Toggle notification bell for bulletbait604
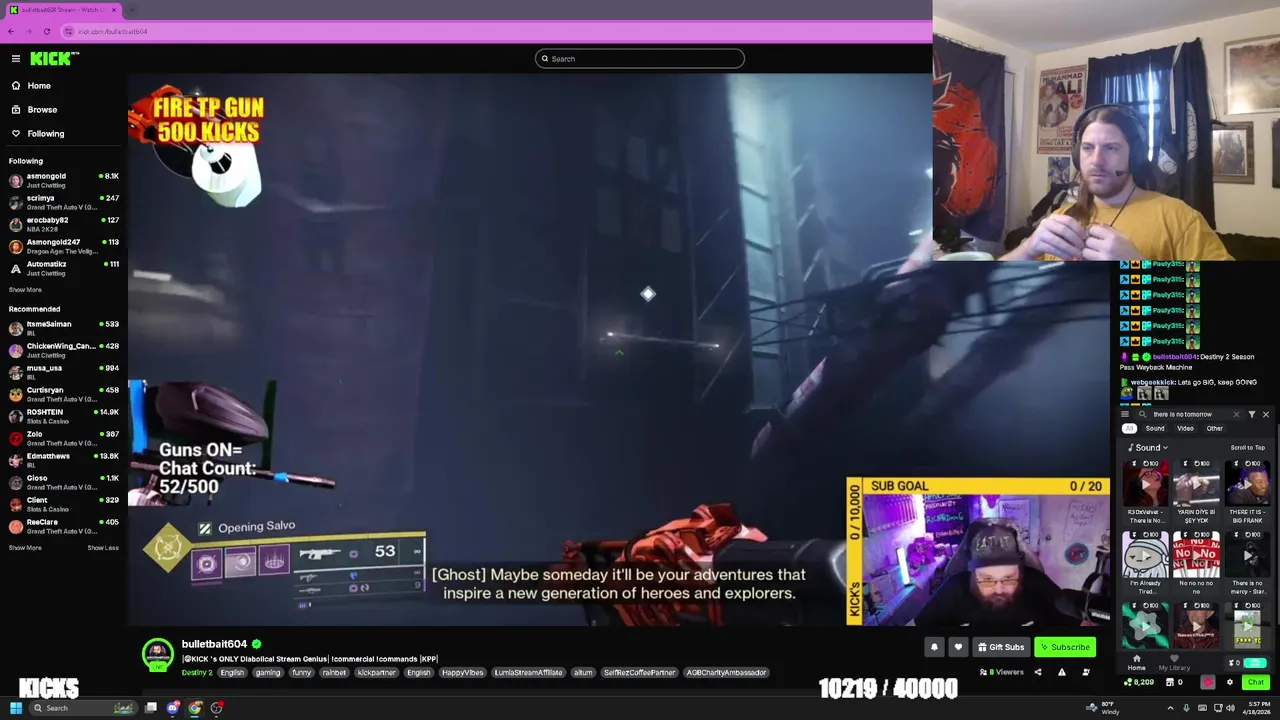The height and width of the screenshot is (720, 1280). [x=934, y=647]
